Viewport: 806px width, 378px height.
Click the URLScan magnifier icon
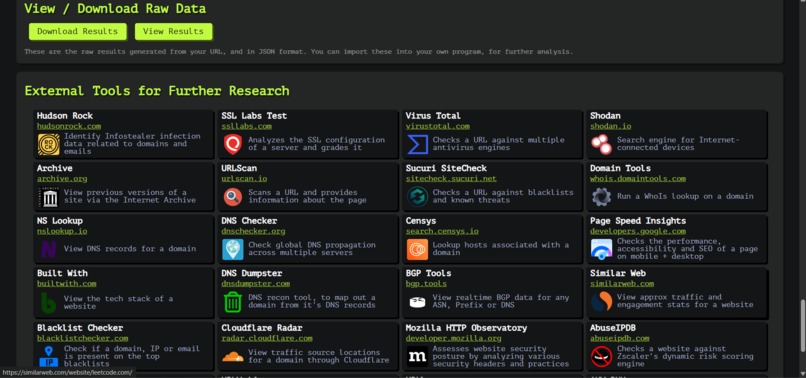pos(233,196)
